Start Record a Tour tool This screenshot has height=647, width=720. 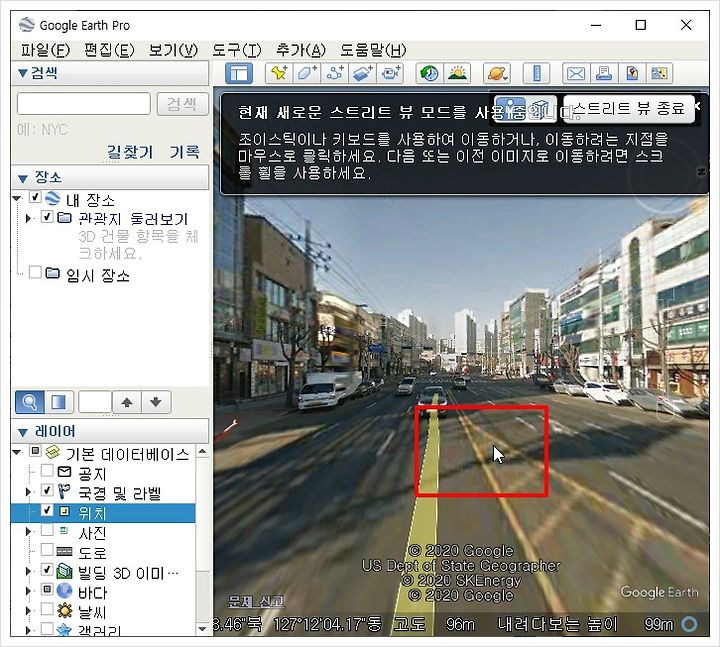390,73
